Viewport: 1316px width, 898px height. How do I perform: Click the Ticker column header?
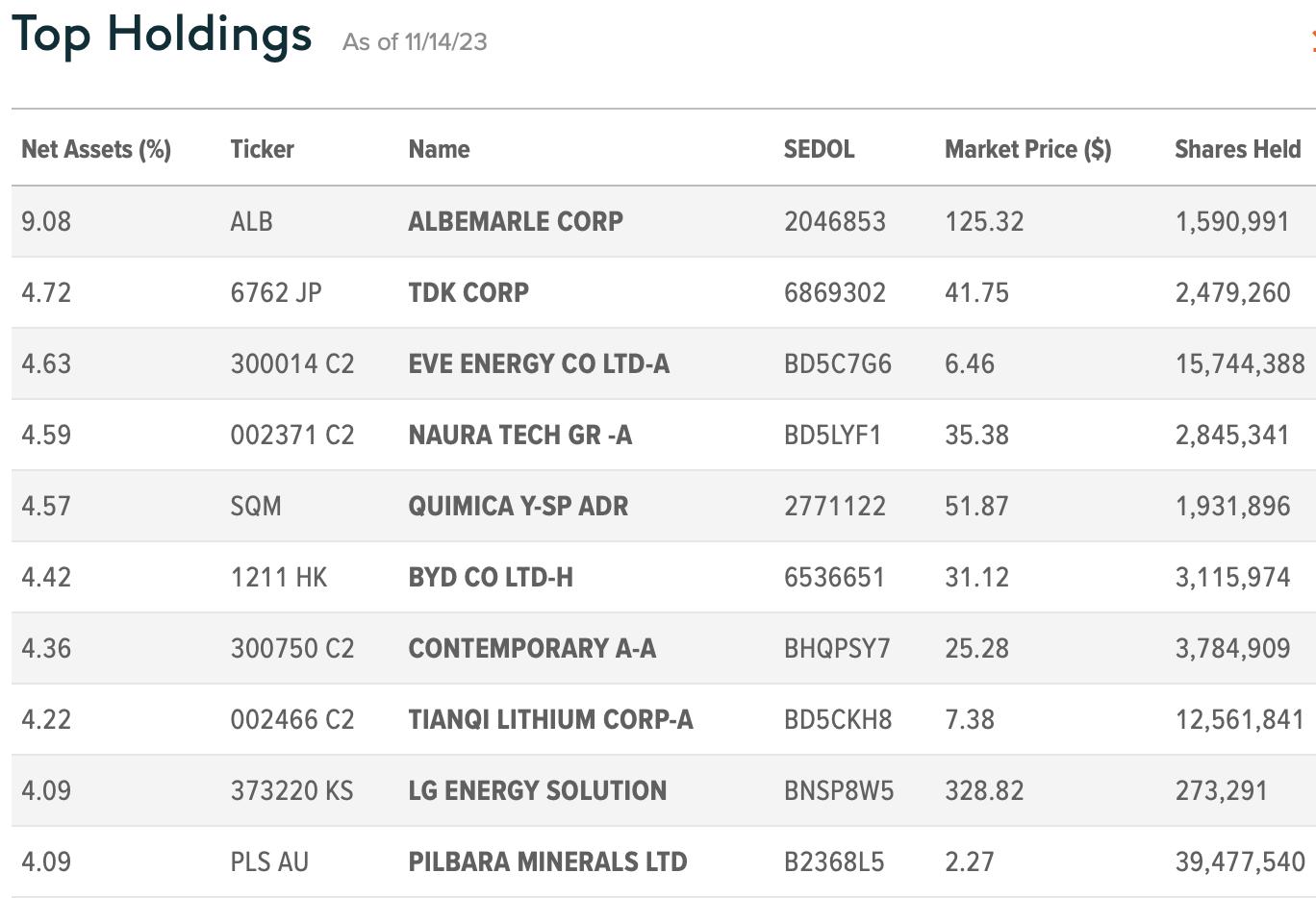click(262, 149)
